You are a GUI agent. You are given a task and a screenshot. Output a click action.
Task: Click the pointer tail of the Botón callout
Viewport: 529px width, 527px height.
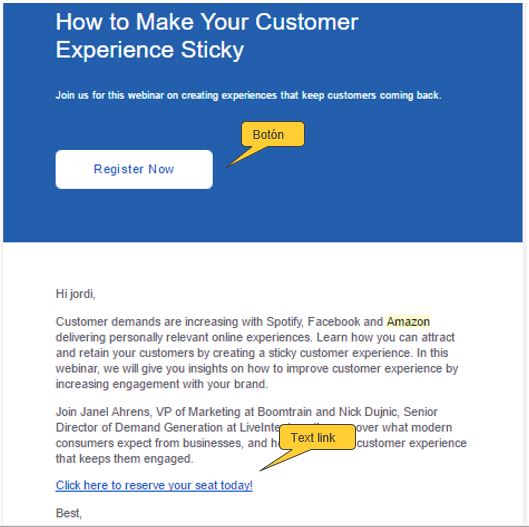[245, 157]
